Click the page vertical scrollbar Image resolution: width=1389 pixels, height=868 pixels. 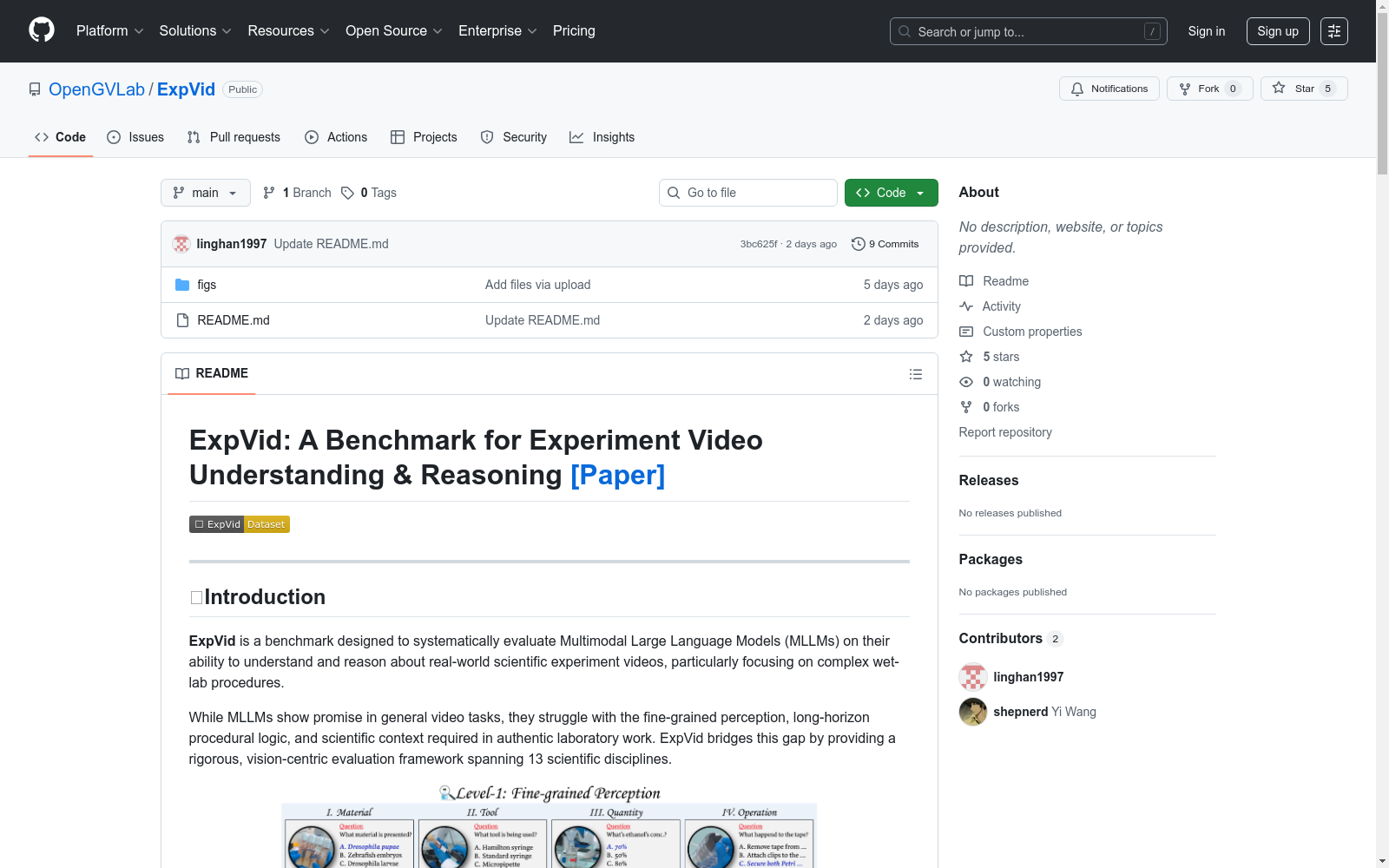(x=1382, y=434)
